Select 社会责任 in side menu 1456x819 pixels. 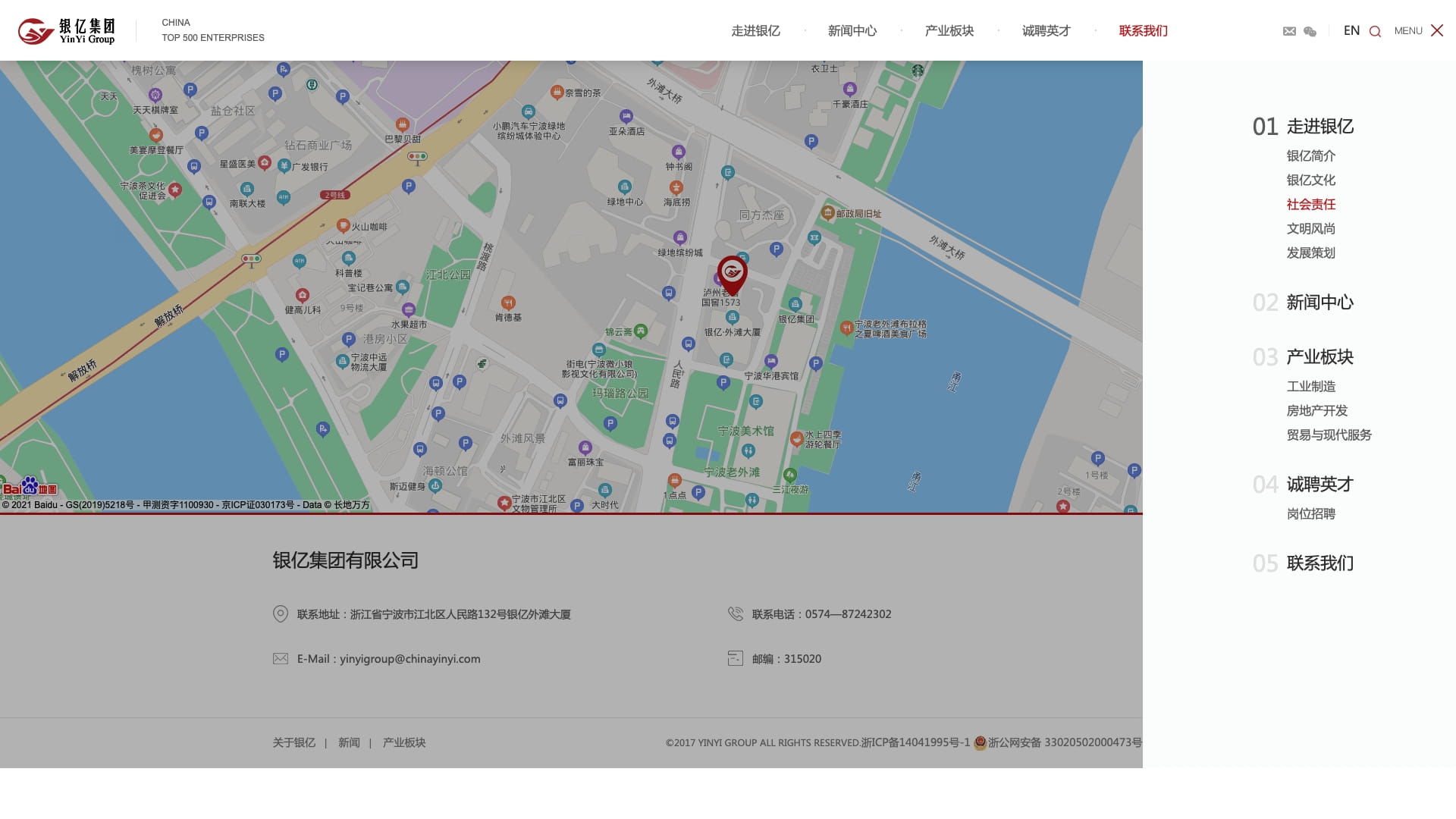(x=1311, y=204)
